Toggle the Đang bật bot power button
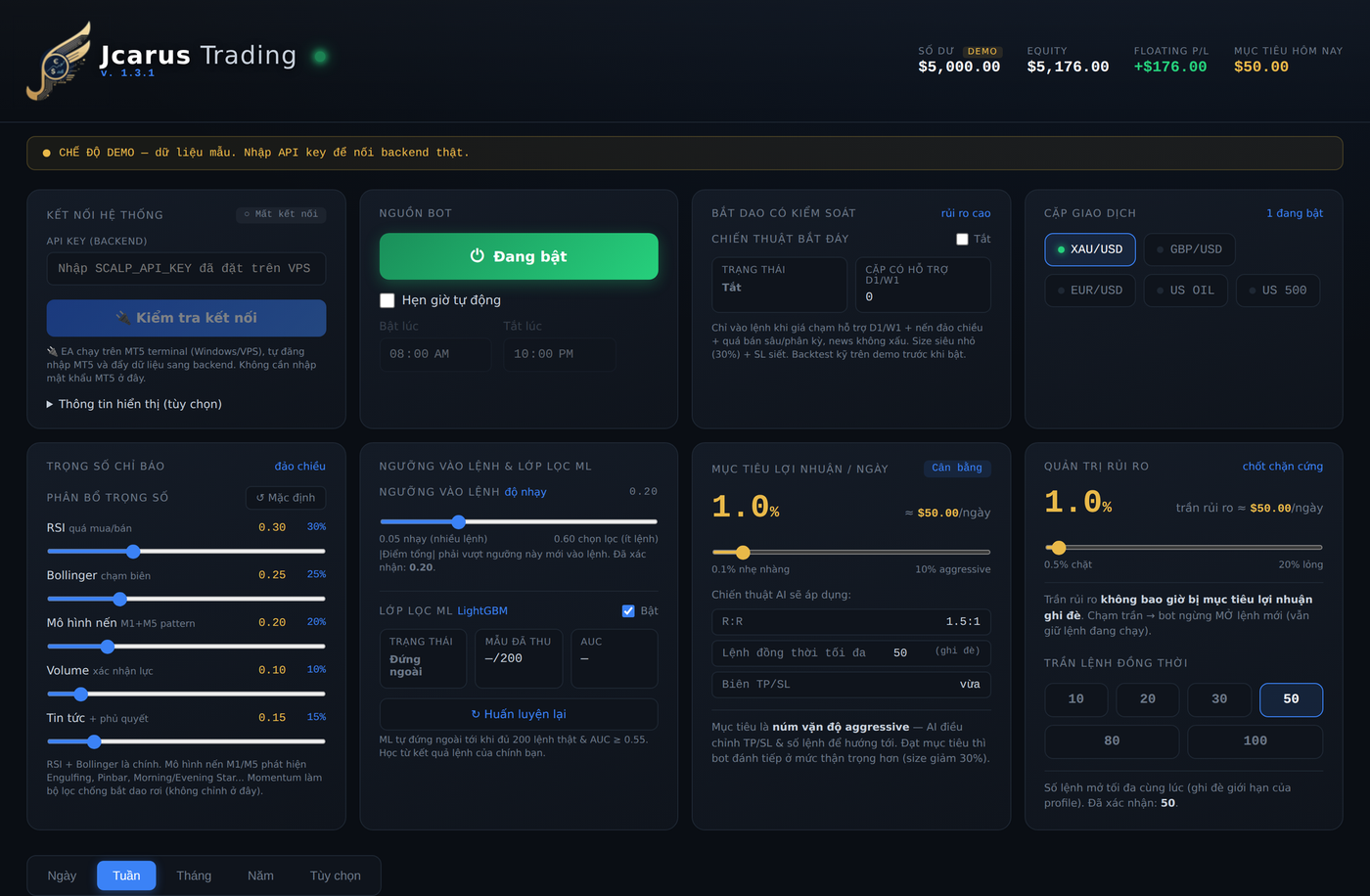The image size is (1370, 896). (x=519, y=256)
